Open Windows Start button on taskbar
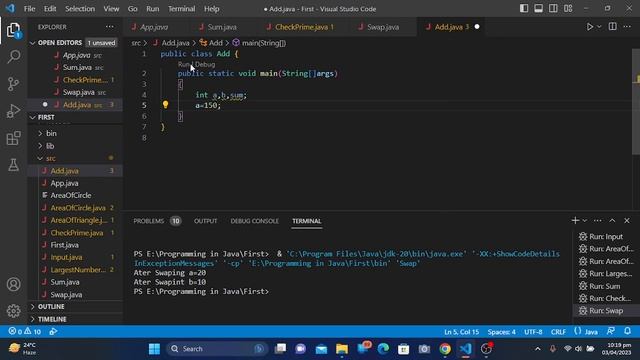640x360 pixels. [154, 349]
